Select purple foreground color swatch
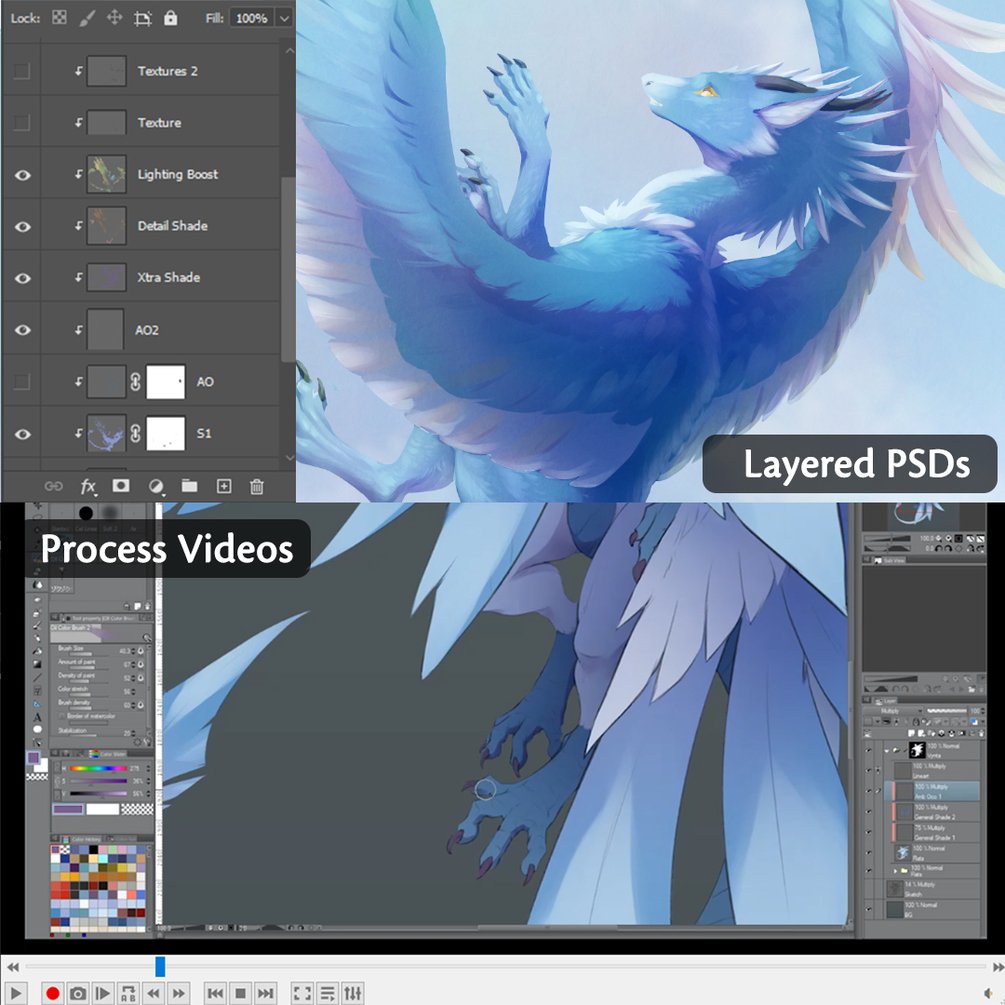Screen dimensions: 1005x1005 click(33, 758)
